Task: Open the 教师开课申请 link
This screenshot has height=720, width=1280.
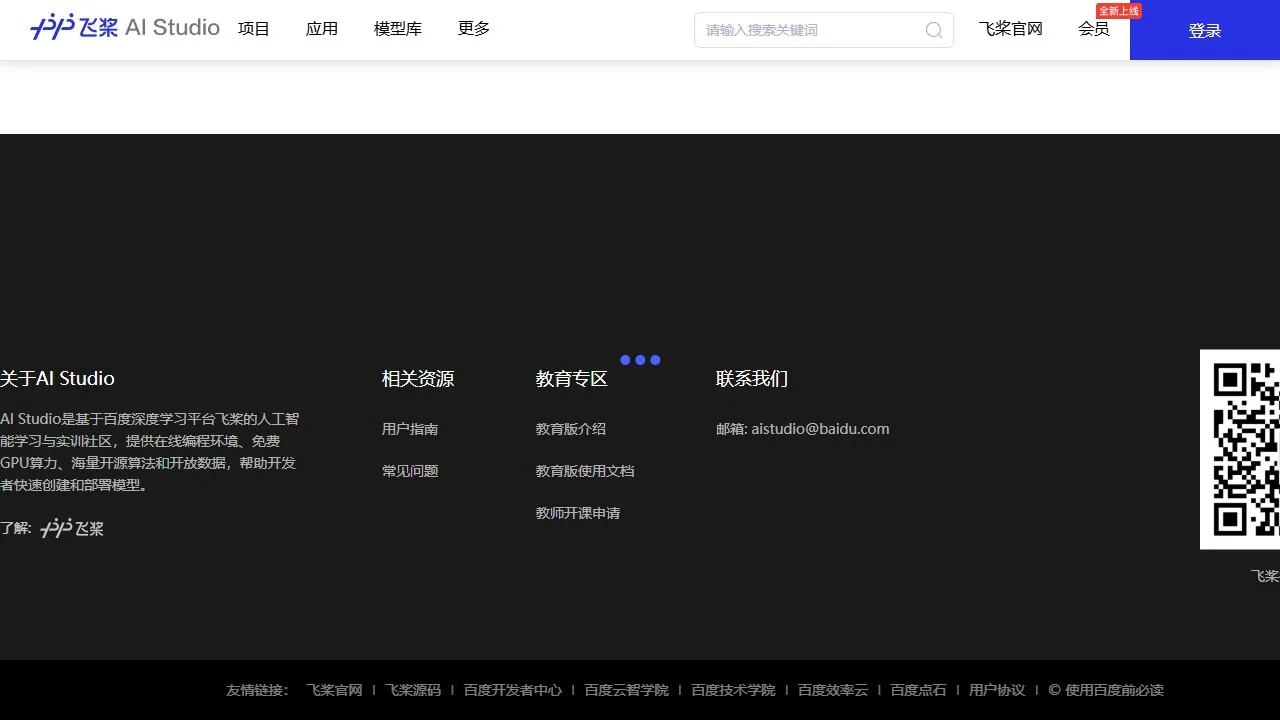Action: click(x=578, y=513)
